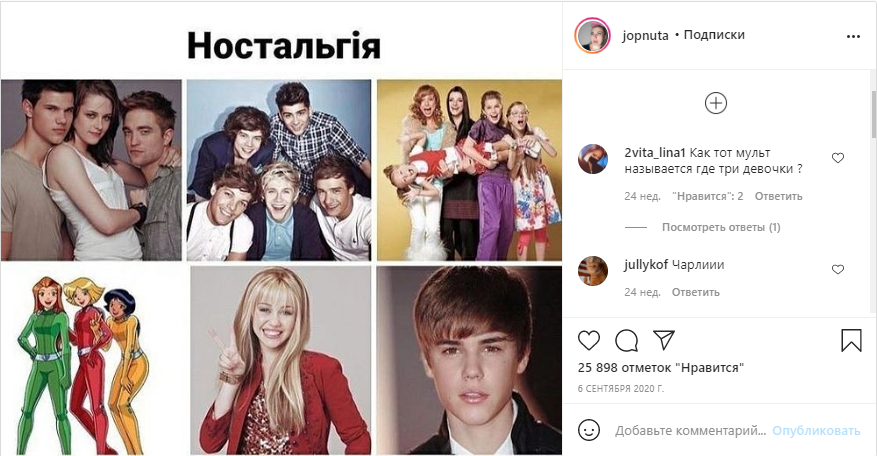Load more comments with plus circle
877x456 pixels.
[x=716, y=104]
